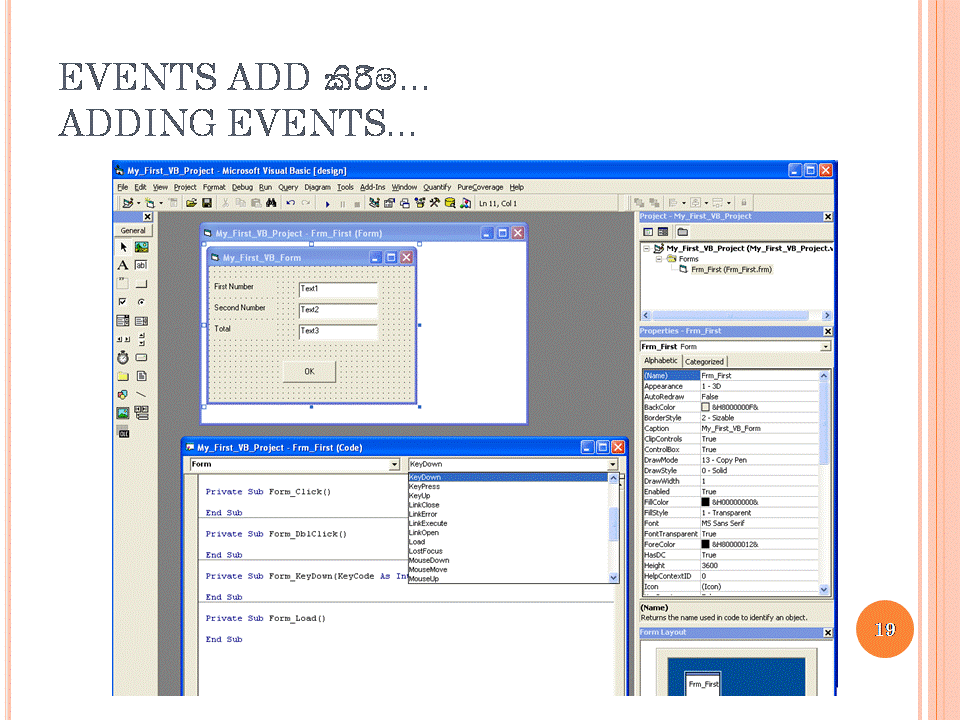Toggle Folders in Project panel
This screenshot has height=720, width=960.
683,232
